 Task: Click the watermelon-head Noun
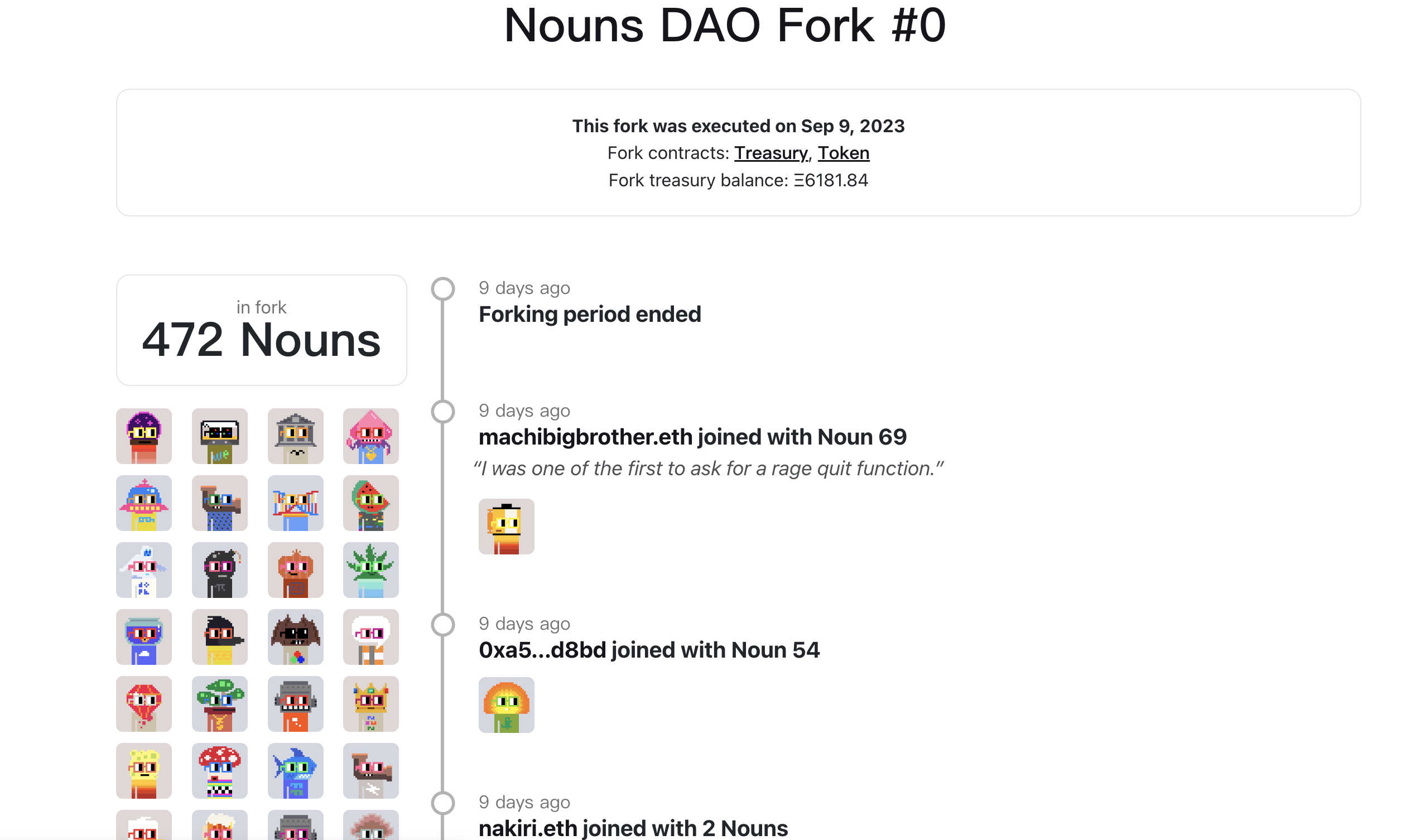pos(370,503)
